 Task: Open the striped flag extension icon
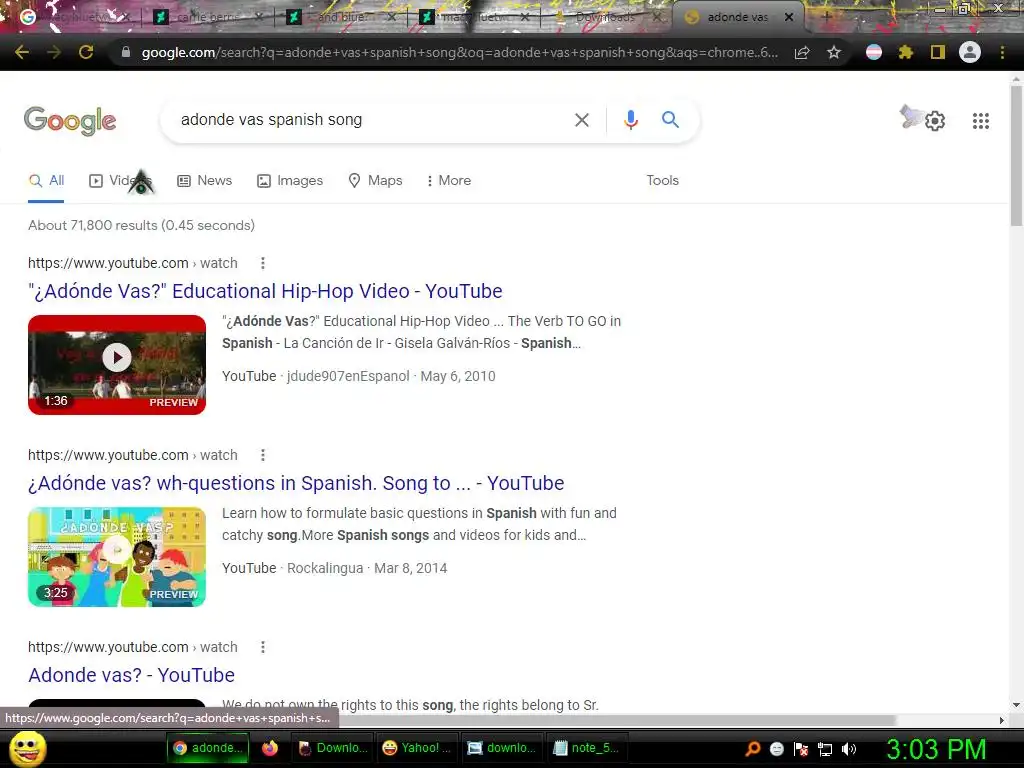click(x=874, y=52)
